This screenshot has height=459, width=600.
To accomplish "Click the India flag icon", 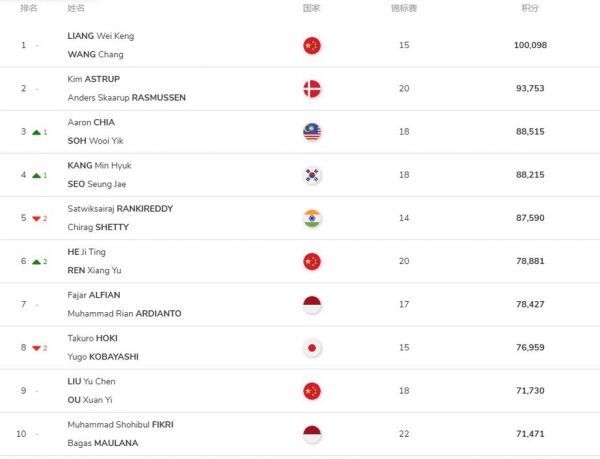I will coord(312,218).
